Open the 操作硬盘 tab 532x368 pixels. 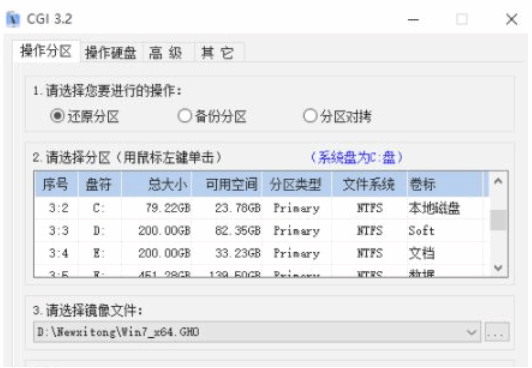click(111, 53)
